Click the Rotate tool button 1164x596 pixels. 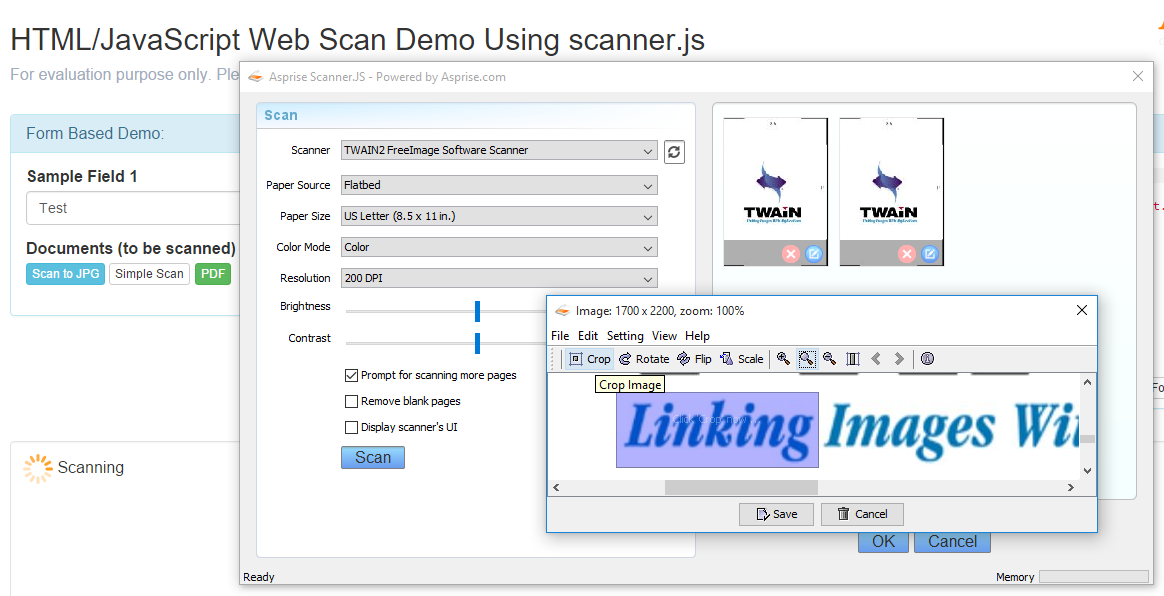[x=644, y=359]
